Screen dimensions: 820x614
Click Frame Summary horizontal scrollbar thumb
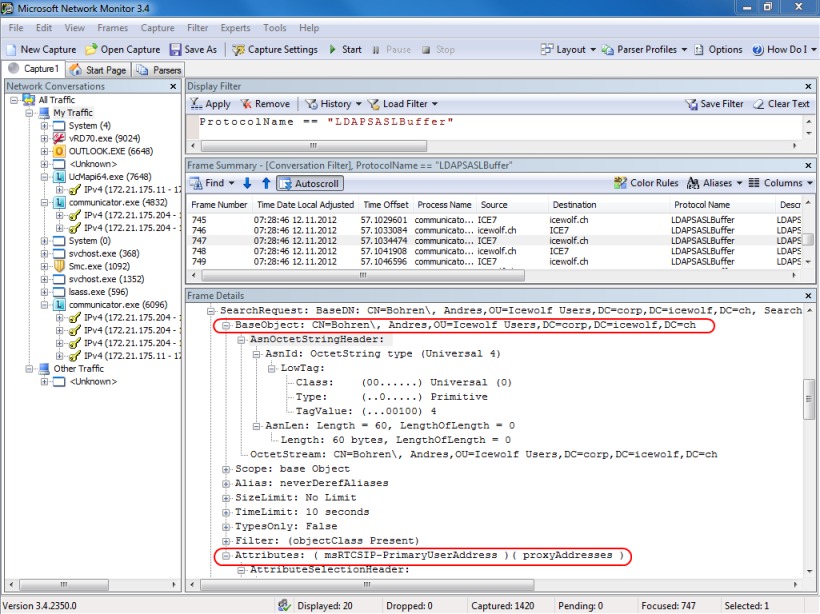coord(363,275)
